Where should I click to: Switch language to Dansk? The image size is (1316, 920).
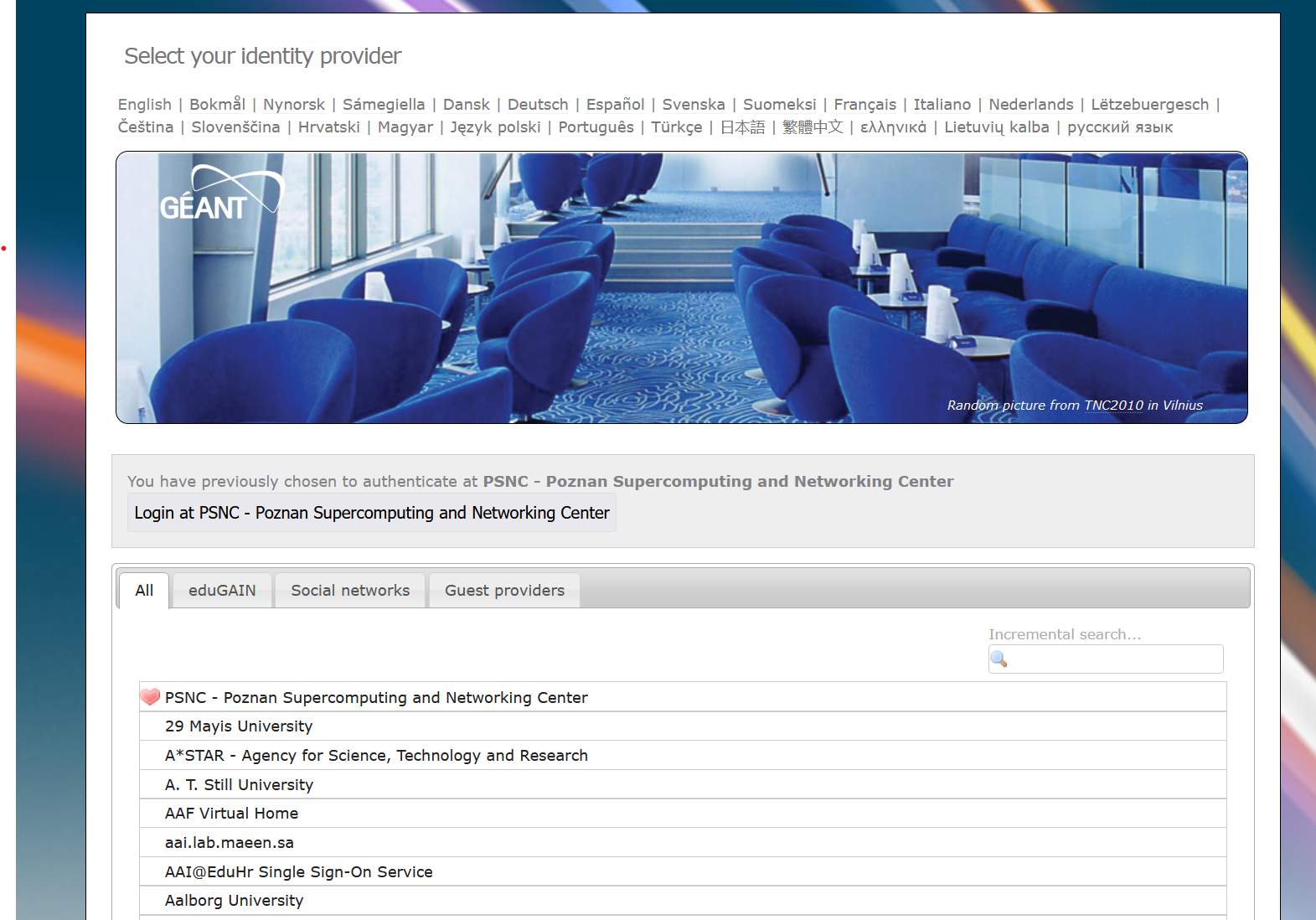(467, 105)
